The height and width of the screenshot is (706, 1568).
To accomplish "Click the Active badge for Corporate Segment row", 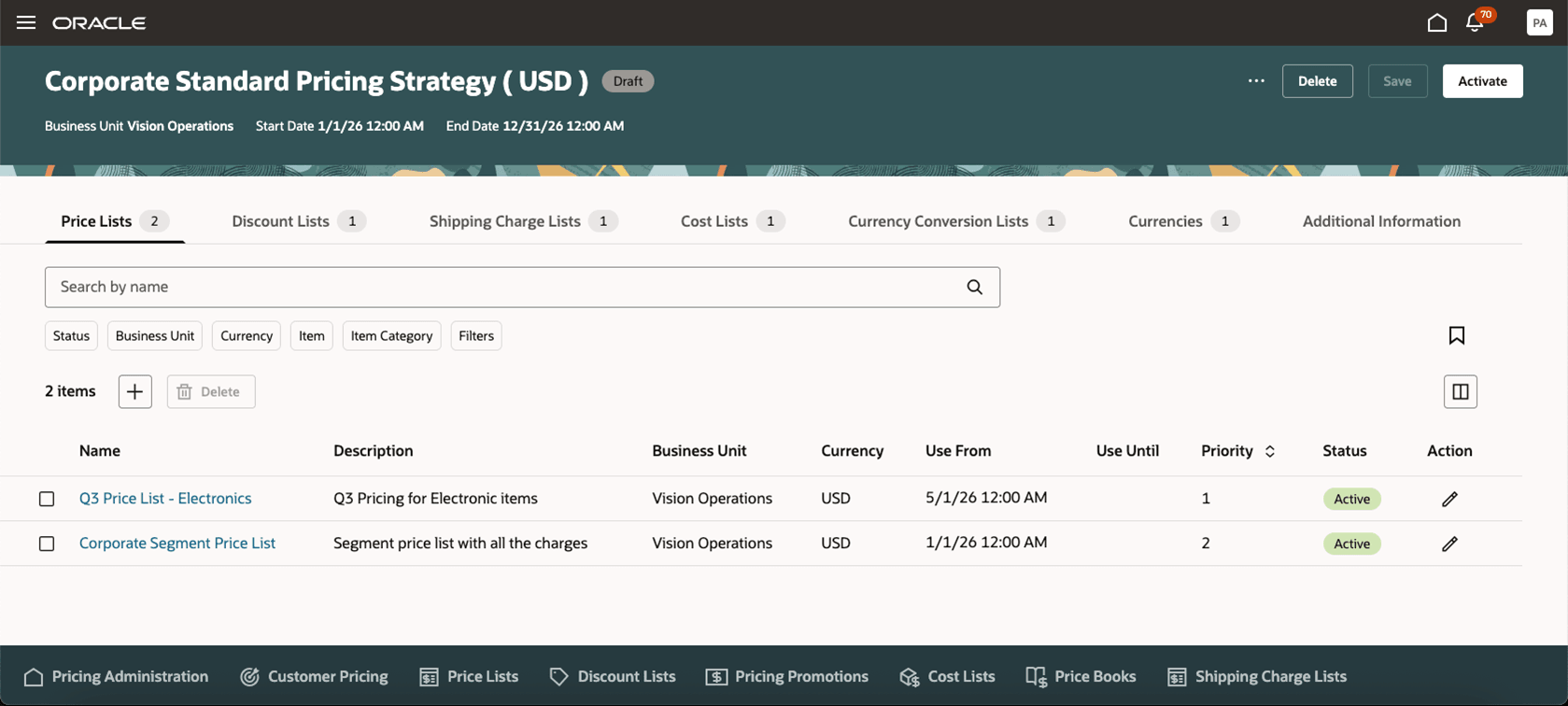I will coord(1352,544).
